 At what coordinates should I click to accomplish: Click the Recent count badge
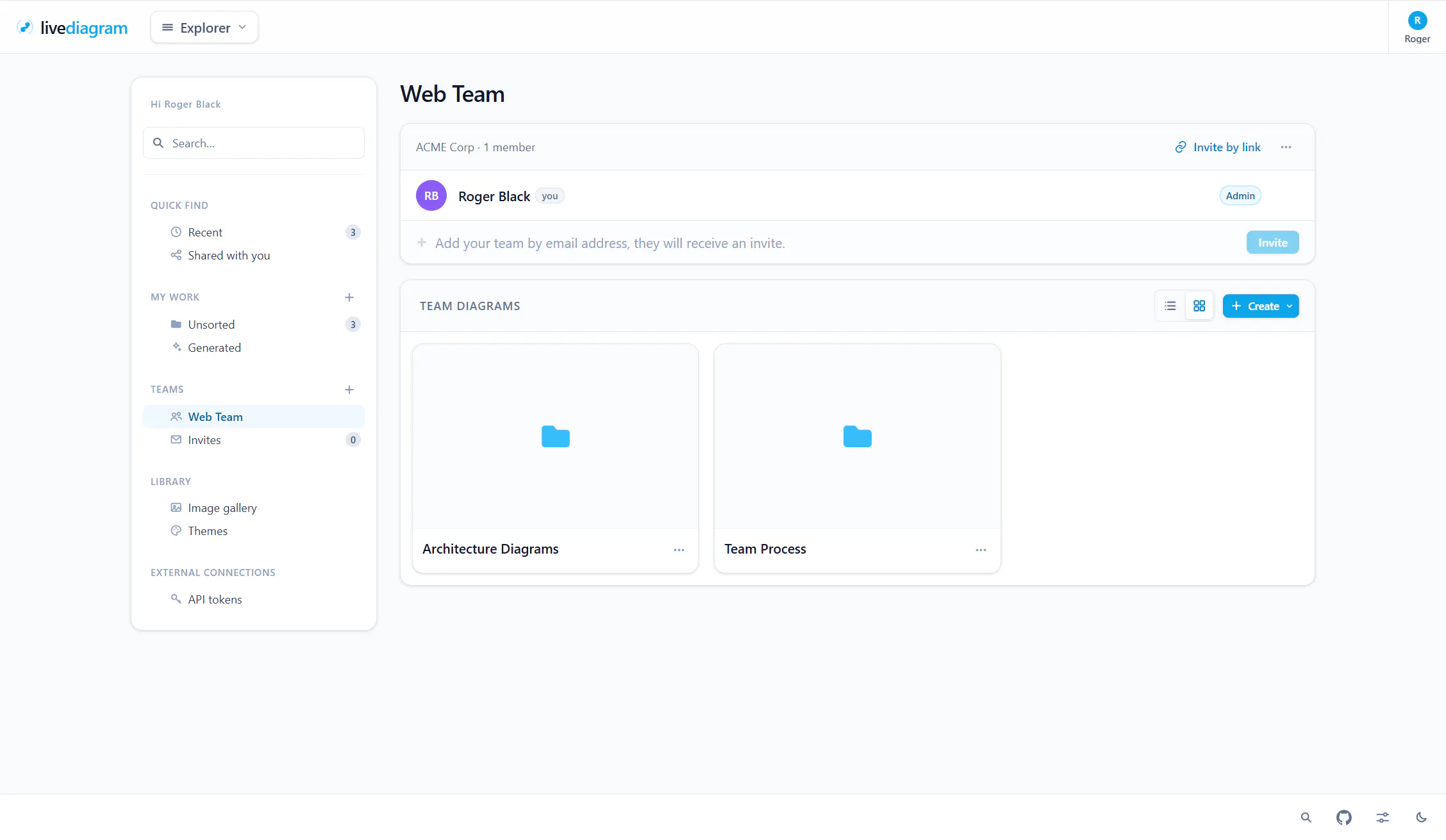coord(353,232)
